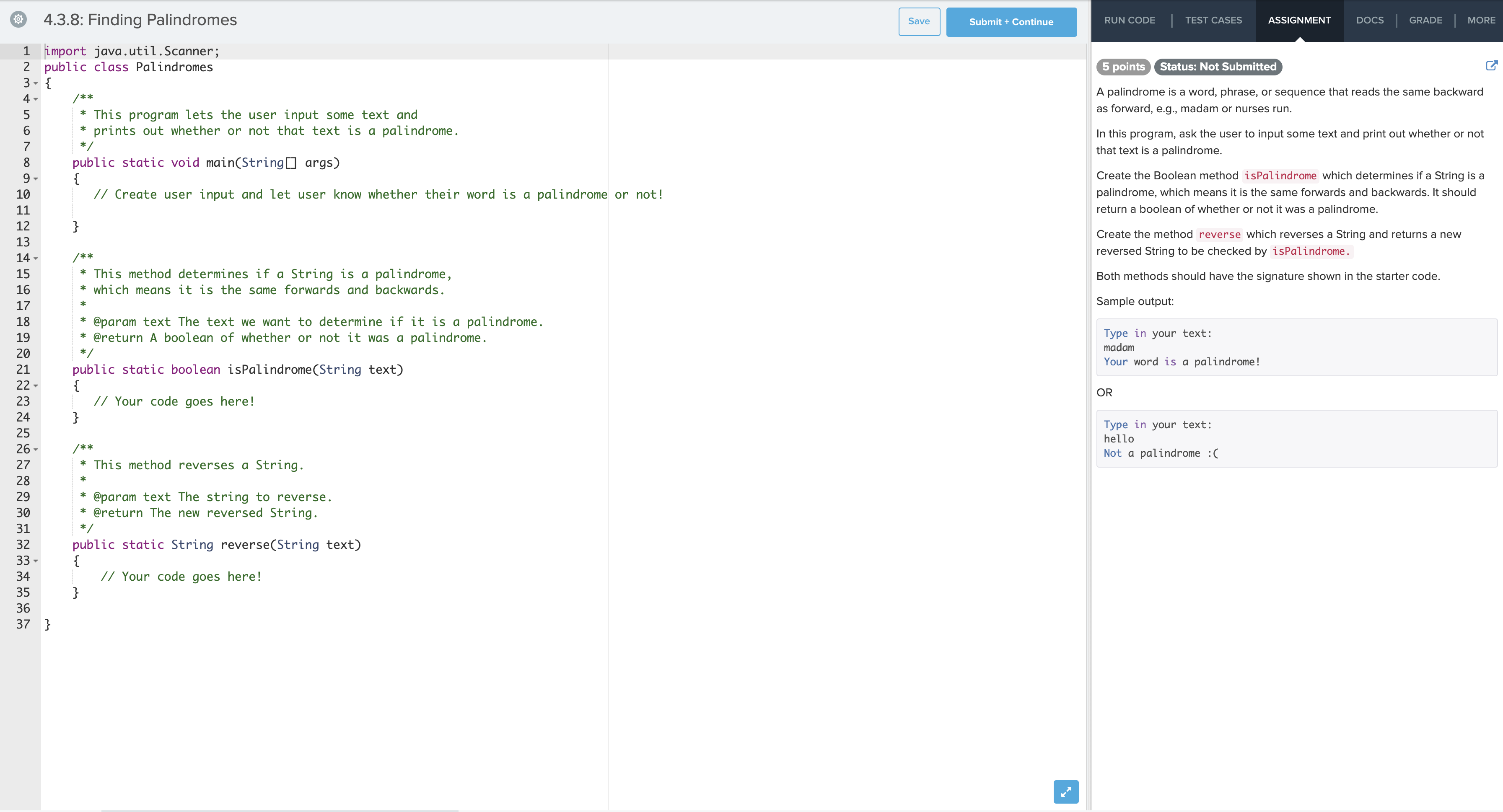Place cursor on empty line 11 in main

(233, 211)
